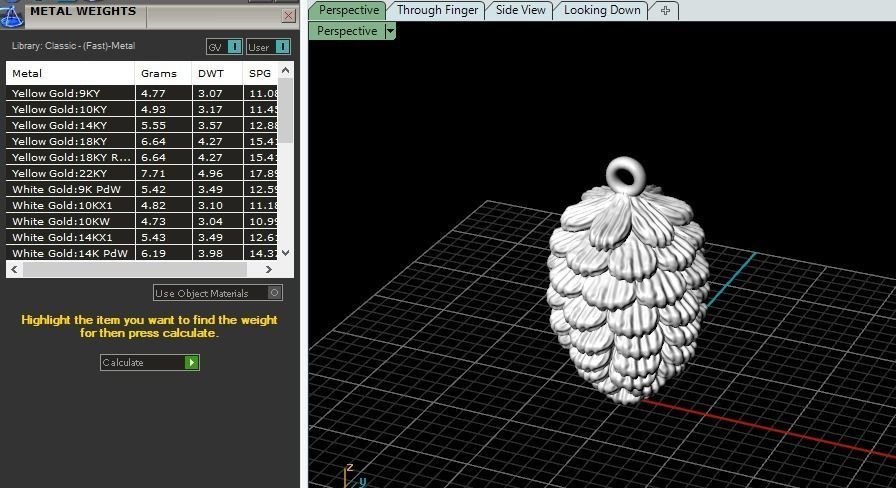Image resolution: width=896 pixels, height=488 pixels.
Task: Select the White Gold:14K PdW row
Action: tap(142, 253)
